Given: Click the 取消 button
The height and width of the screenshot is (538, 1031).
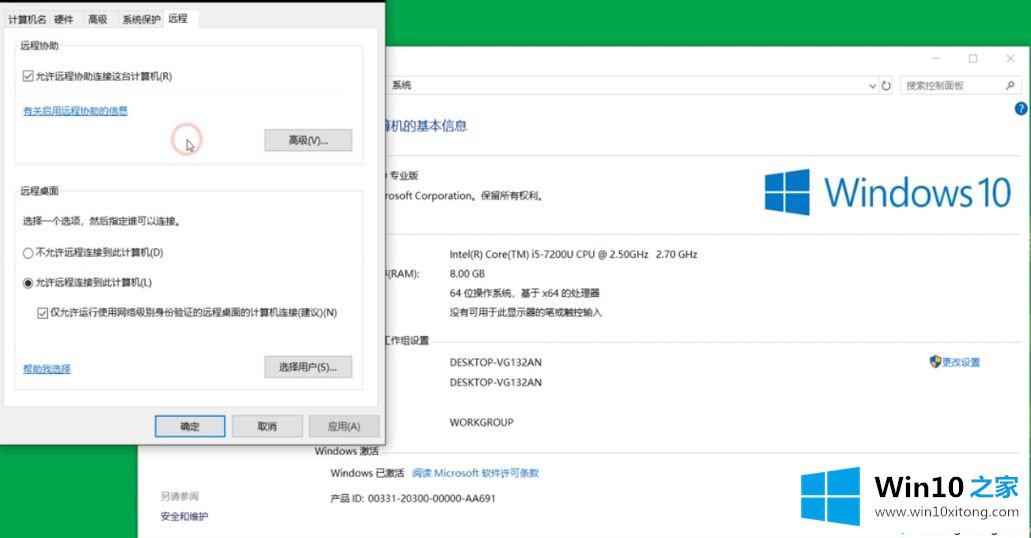Looking at the screenshot, I should click(x=267, y=426).
